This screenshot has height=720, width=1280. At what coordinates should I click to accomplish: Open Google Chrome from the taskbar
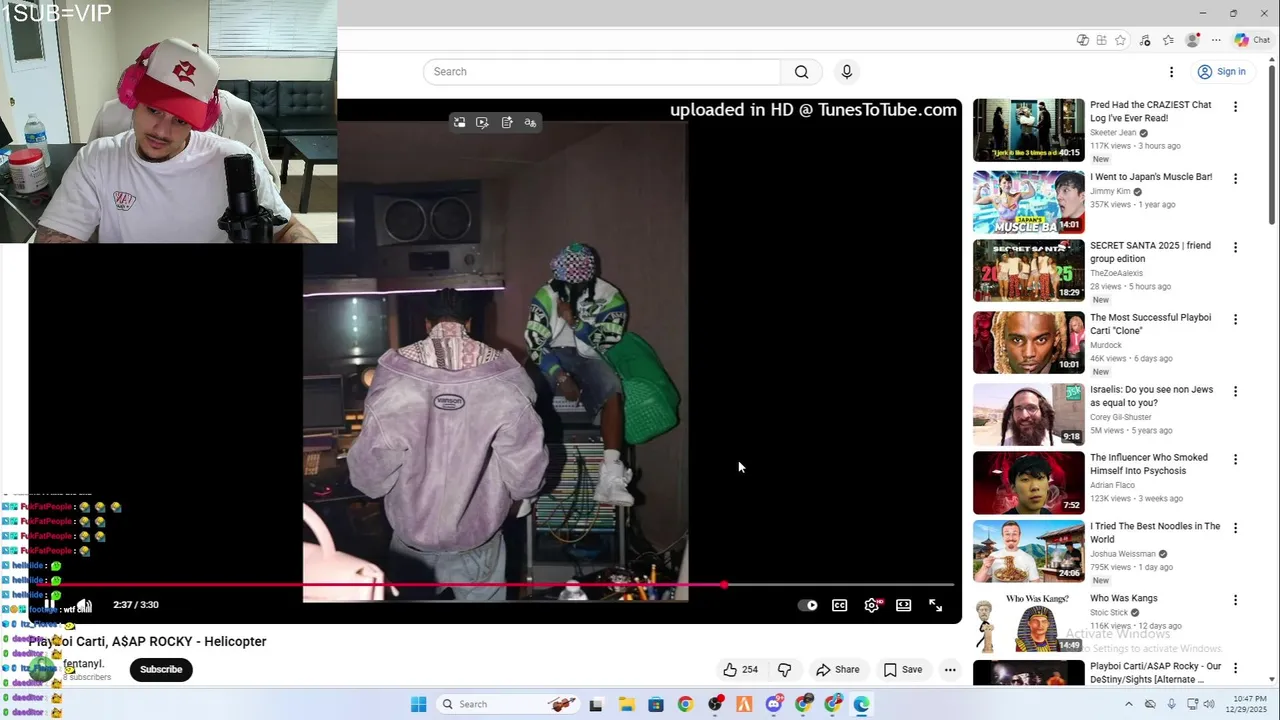click(x=685, y=704)
